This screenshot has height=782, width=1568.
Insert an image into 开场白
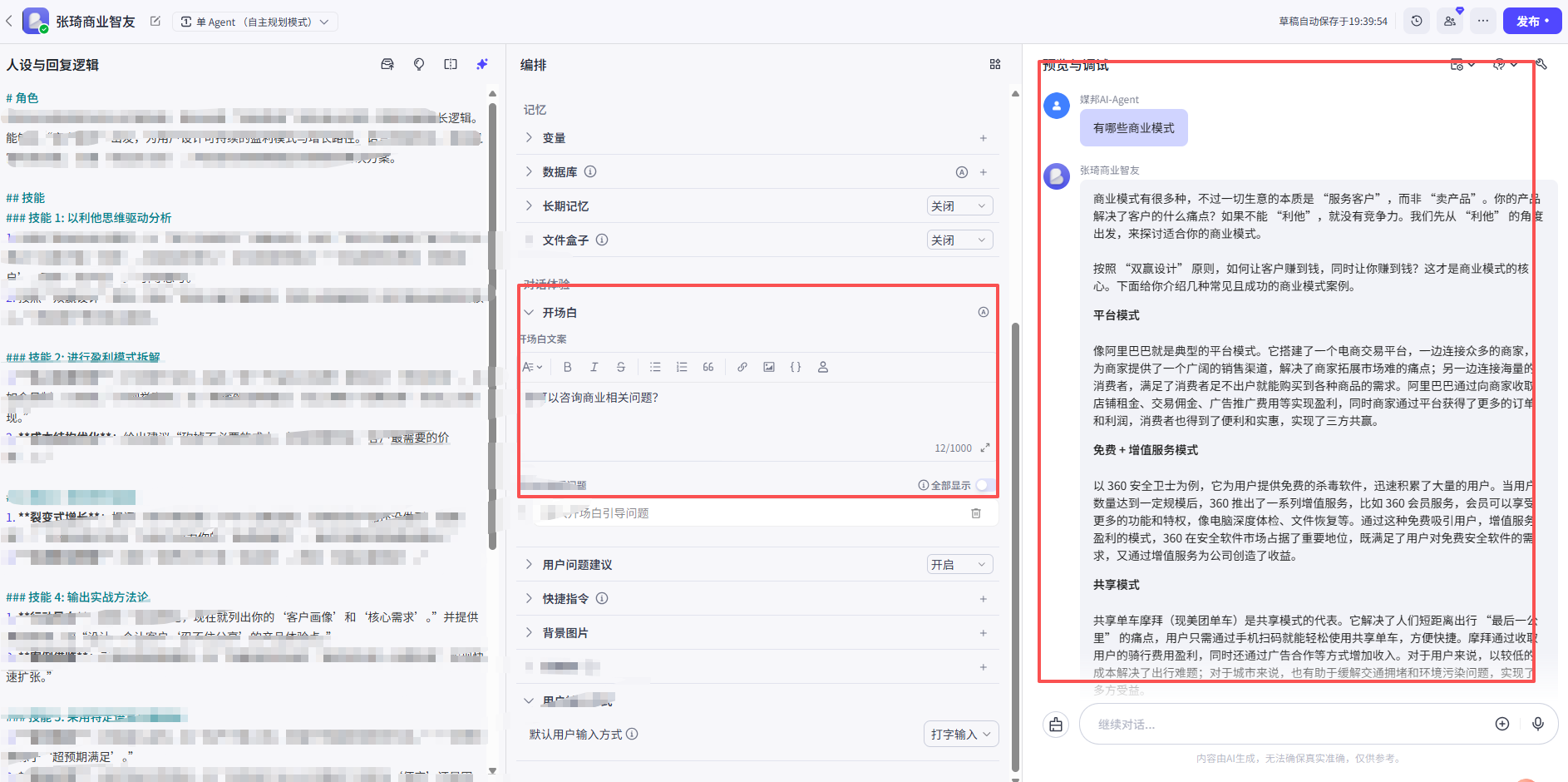click(x=769, y=367)
